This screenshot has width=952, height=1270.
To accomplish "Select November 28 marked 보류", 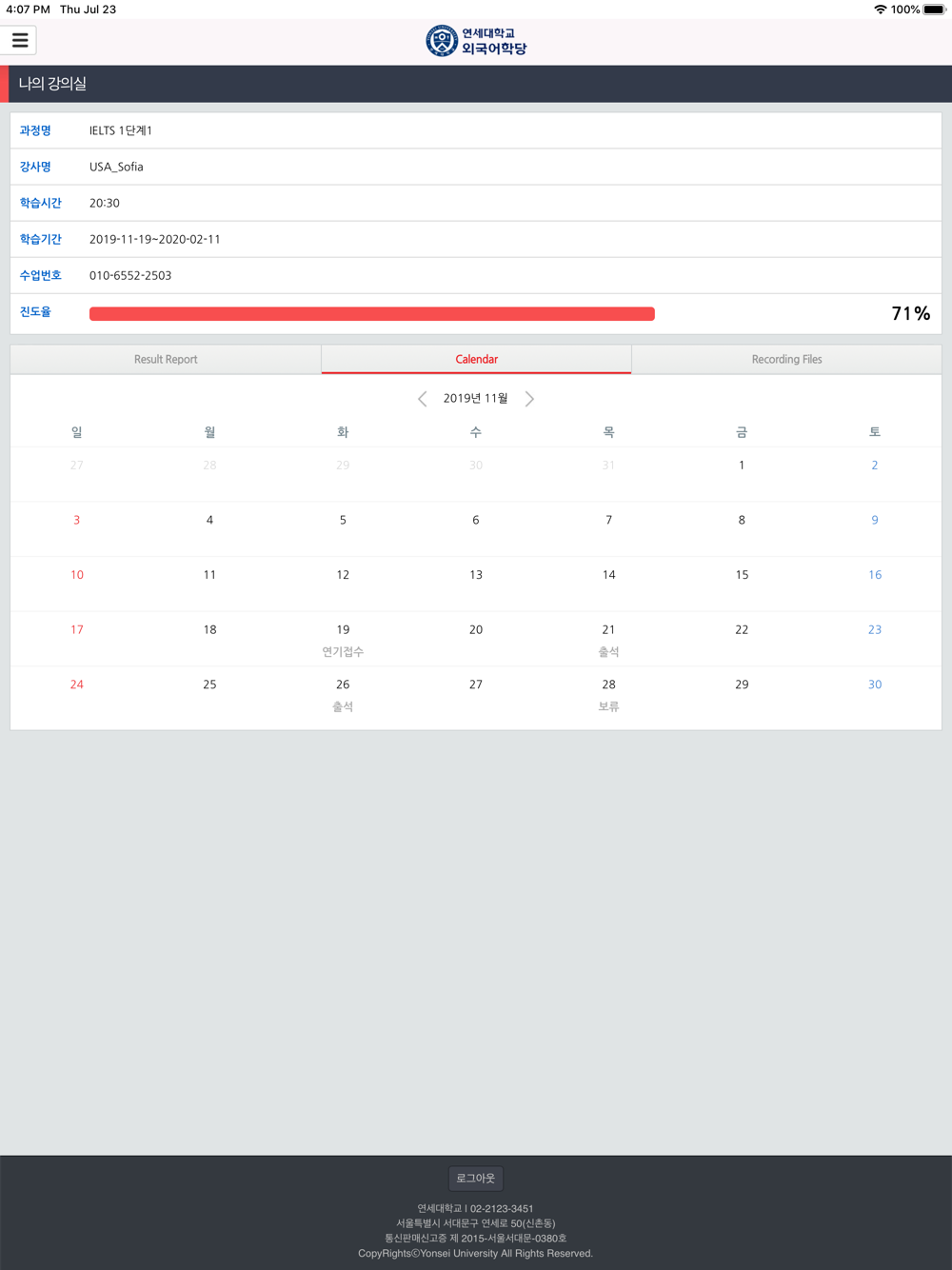I will 608,694.
